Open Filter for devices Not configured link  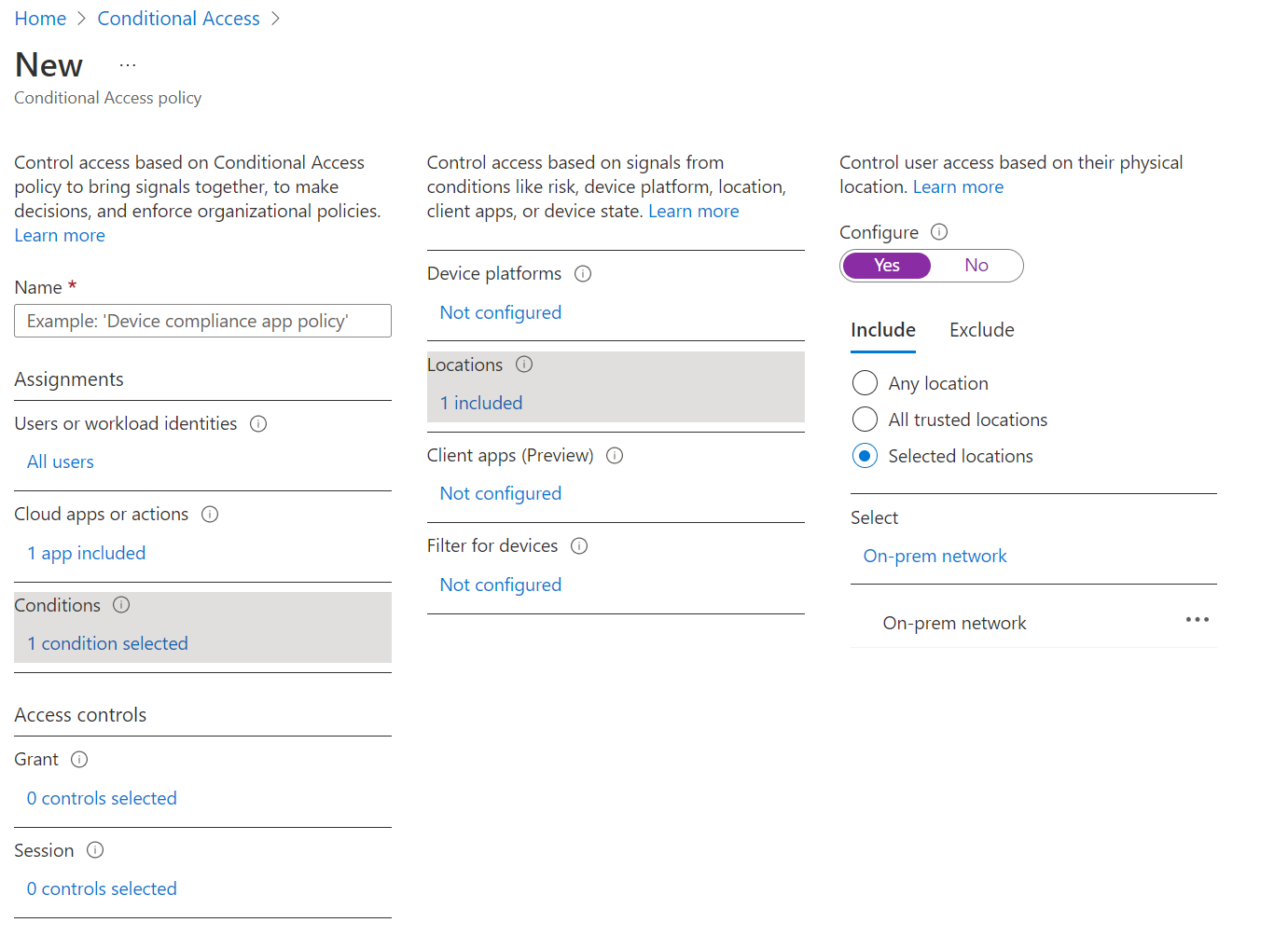point(501,585)
